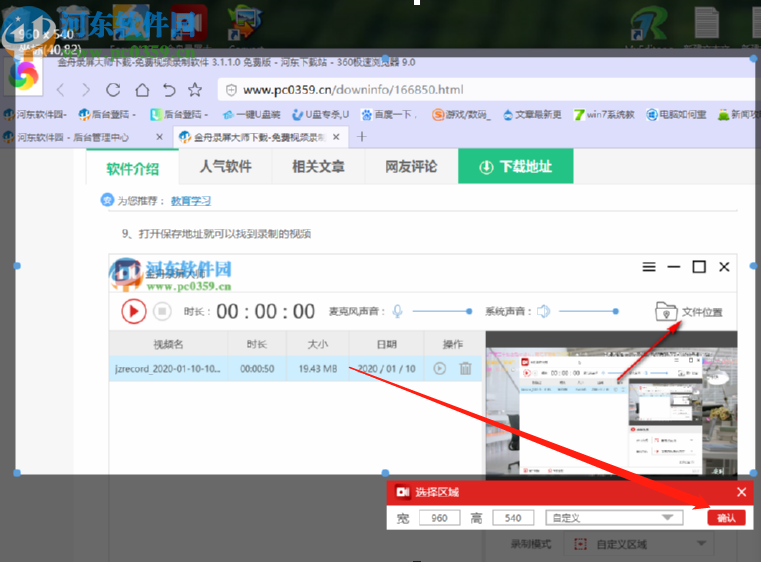Open a new browser tab with plus

point(362,137)
